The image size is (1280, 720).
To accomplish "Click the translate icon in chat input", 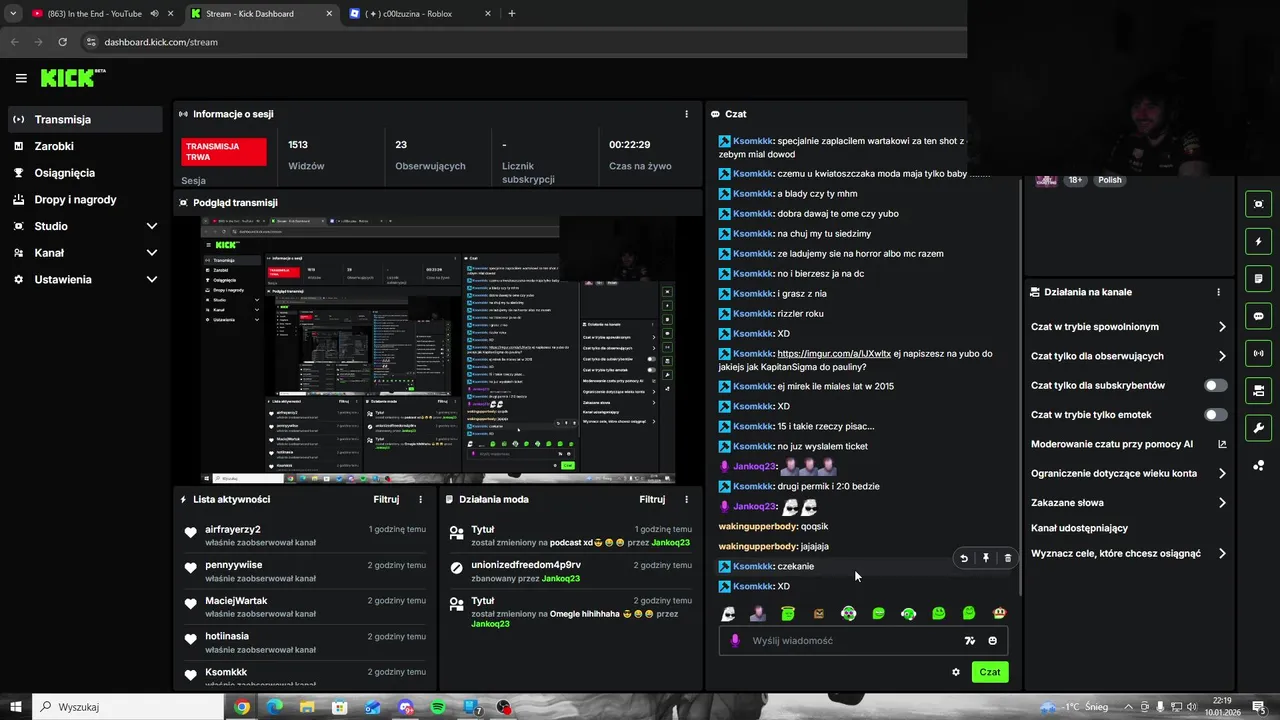I will [969, 641].
